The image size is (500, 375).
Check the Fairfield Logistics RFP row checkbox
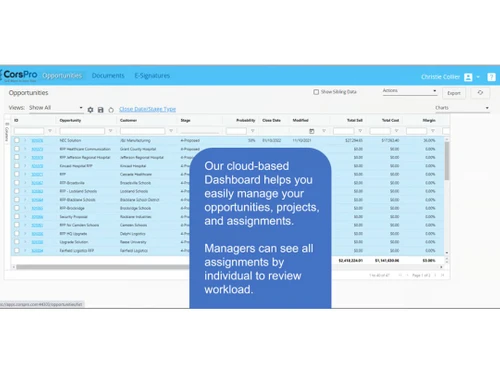point(17,250)
